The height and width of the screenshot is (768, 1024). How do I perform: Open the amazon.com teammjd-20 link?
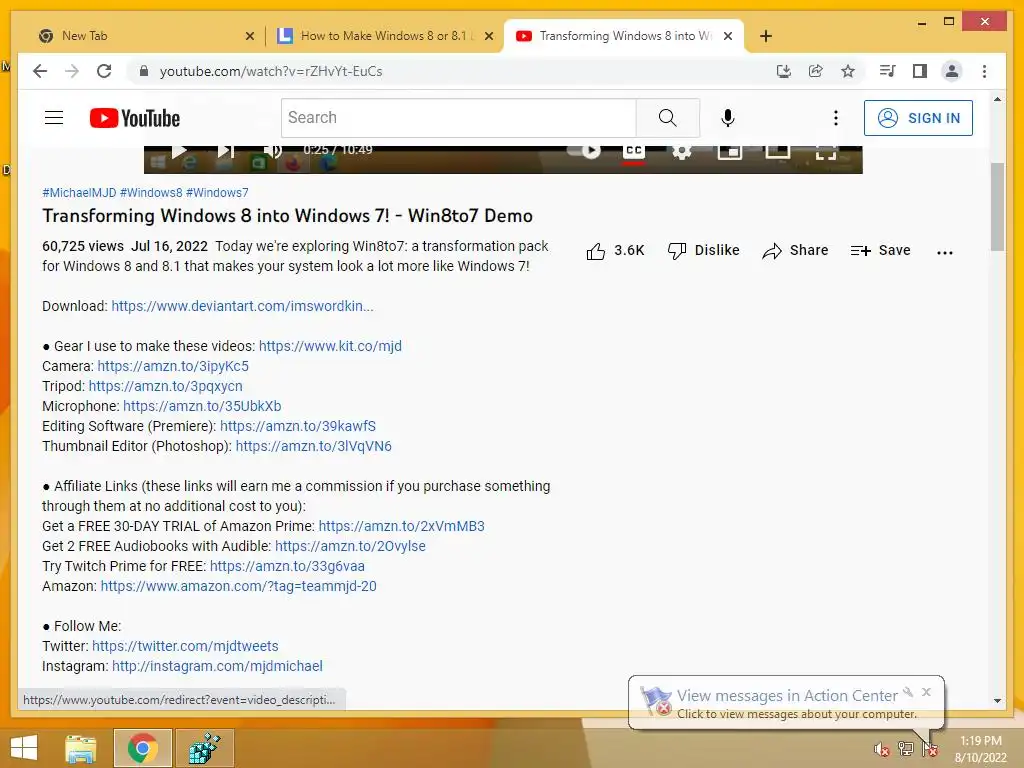click(238, 586)
